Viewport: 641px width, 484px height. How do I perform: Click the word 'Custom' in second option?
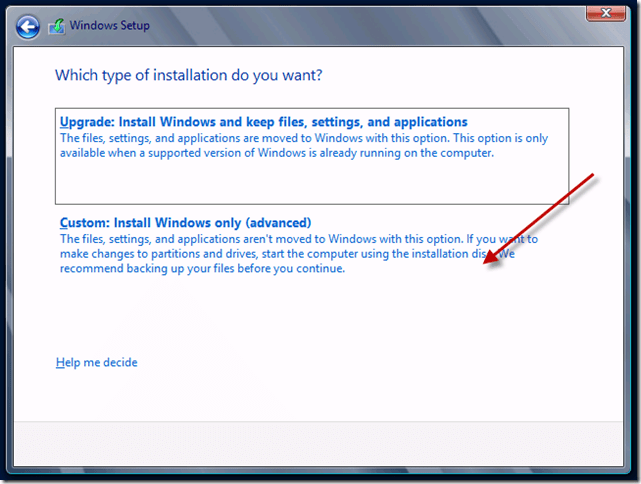click(x=84, y=222)
